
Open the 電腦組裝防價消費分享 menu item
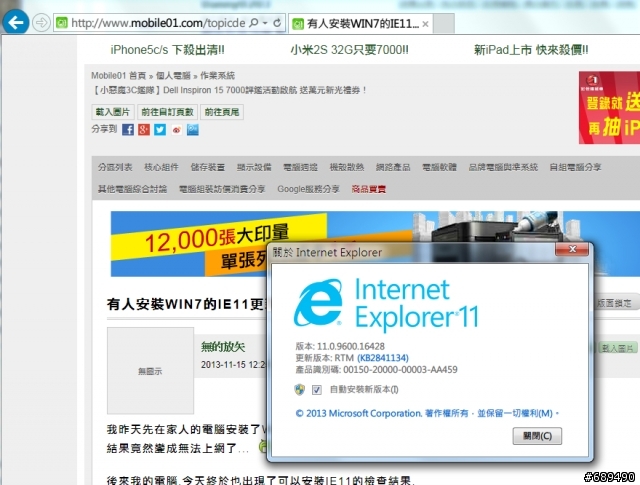[222, 189]
